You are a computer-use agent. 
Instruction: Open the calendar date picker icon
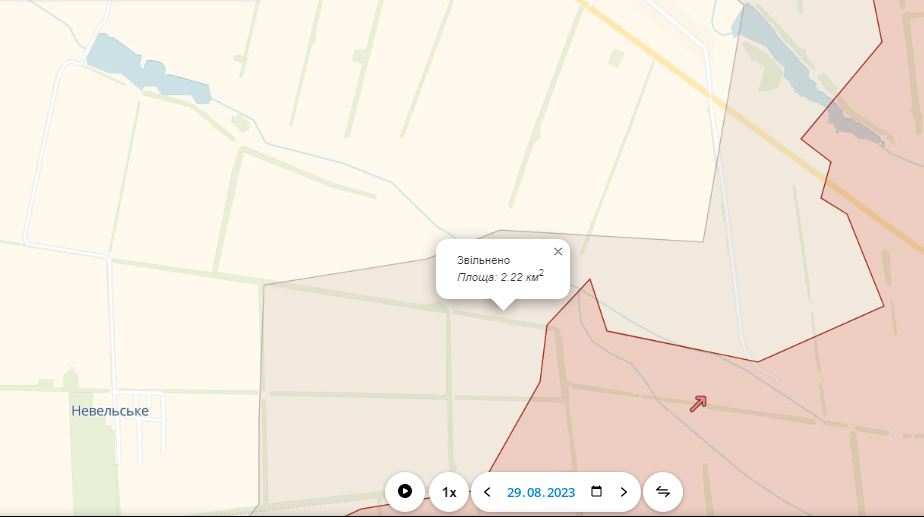pyautogui.click(x=597, y=491)
